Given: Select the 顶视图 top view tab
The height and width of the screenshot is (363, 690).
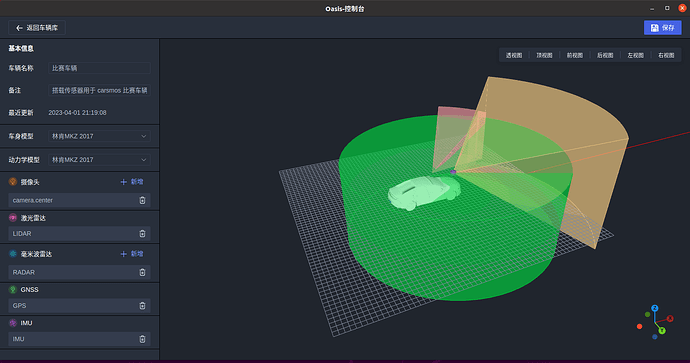Looking at the screenshot, I should tap(544, 55).
